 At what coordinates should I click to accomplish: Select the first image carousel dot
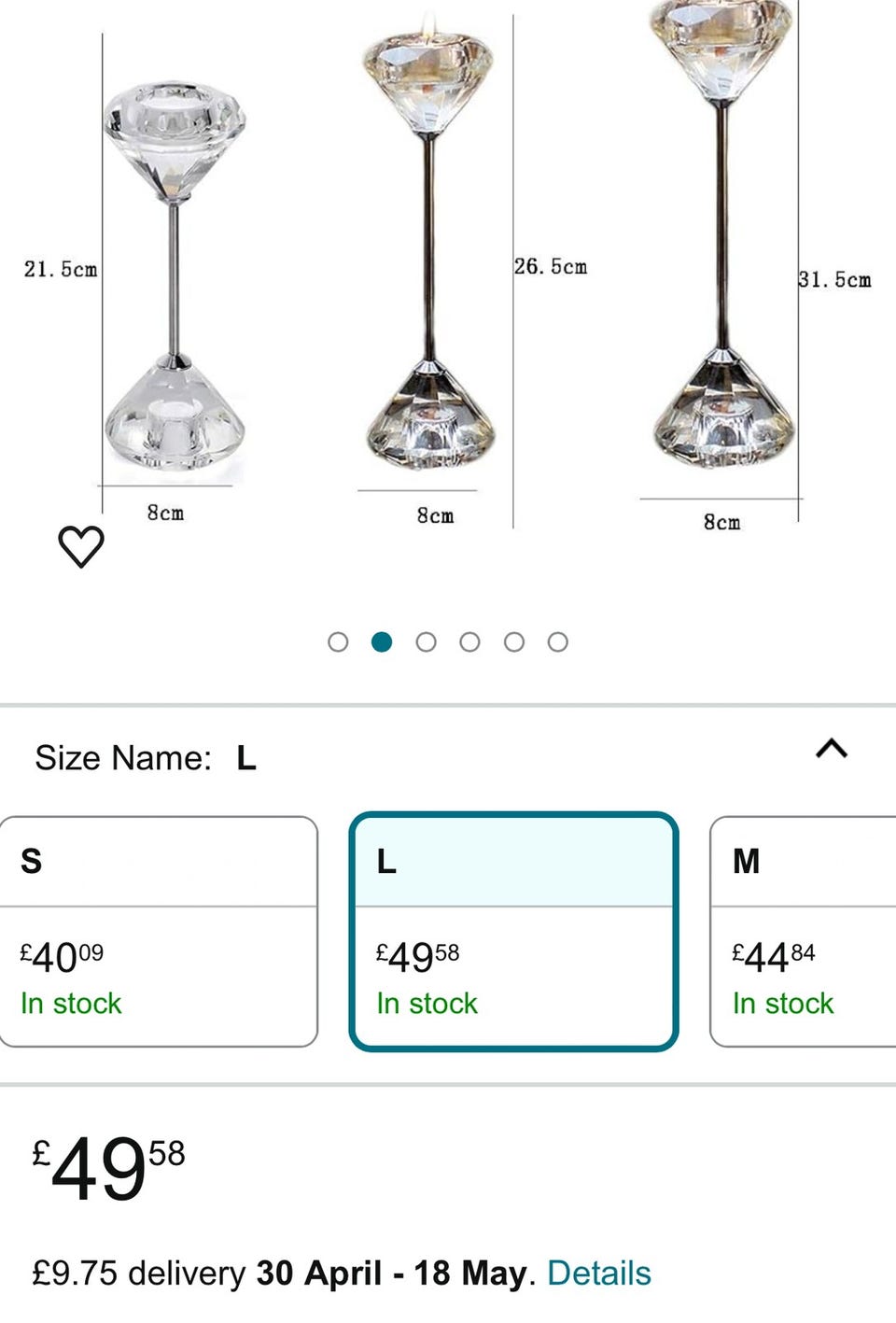coord(338,642)
